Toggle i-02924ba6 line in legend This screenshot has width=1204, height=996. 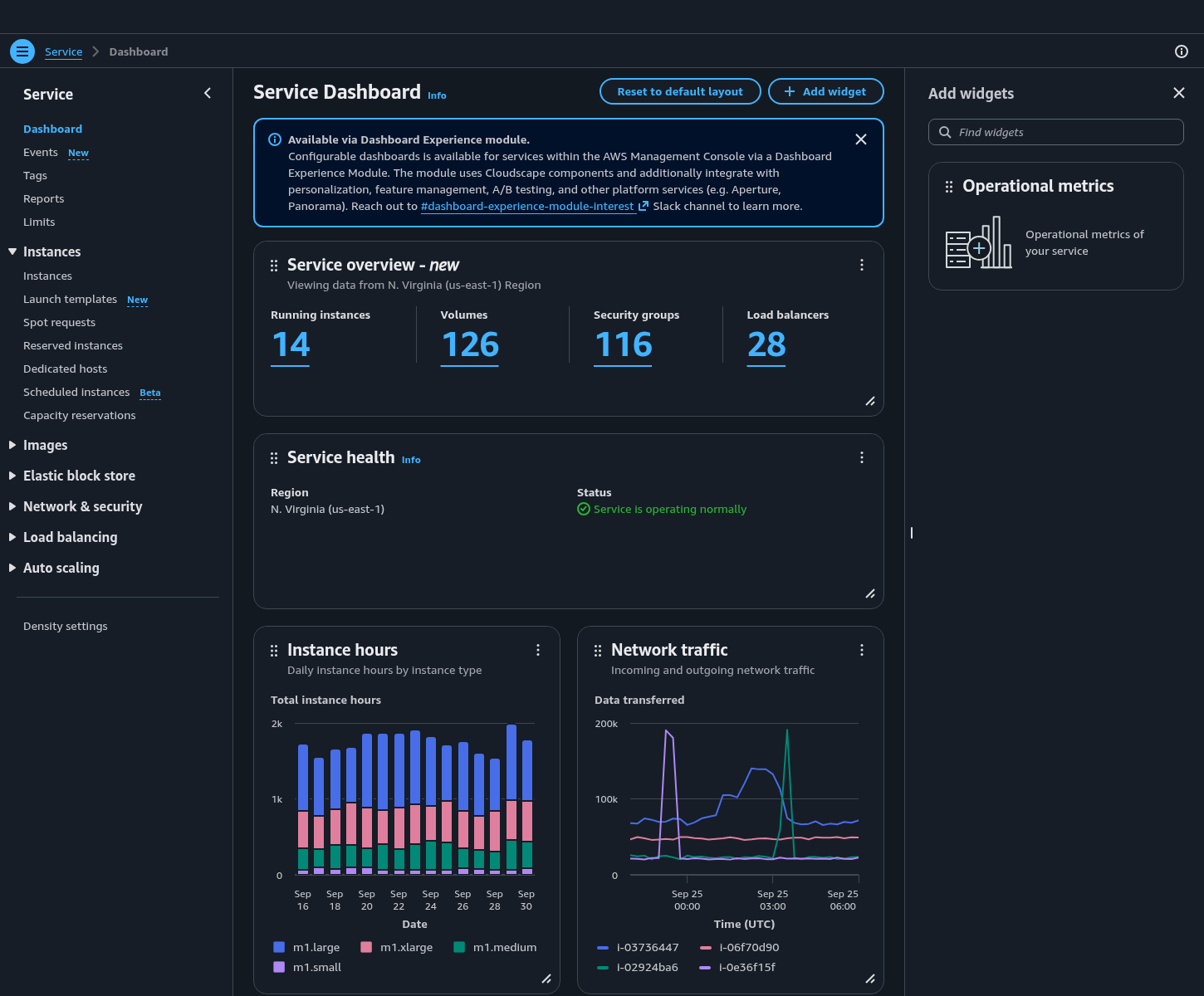click(638, 967)
